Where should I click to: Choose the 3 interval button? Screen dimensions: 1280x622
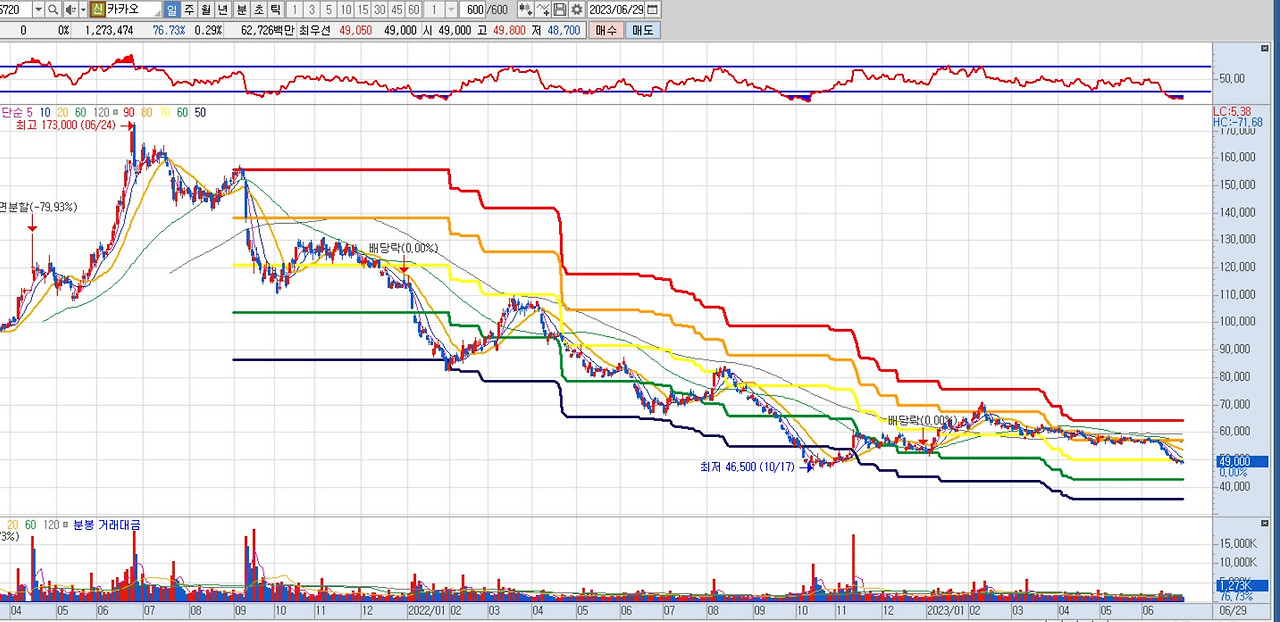click(312, 9)
